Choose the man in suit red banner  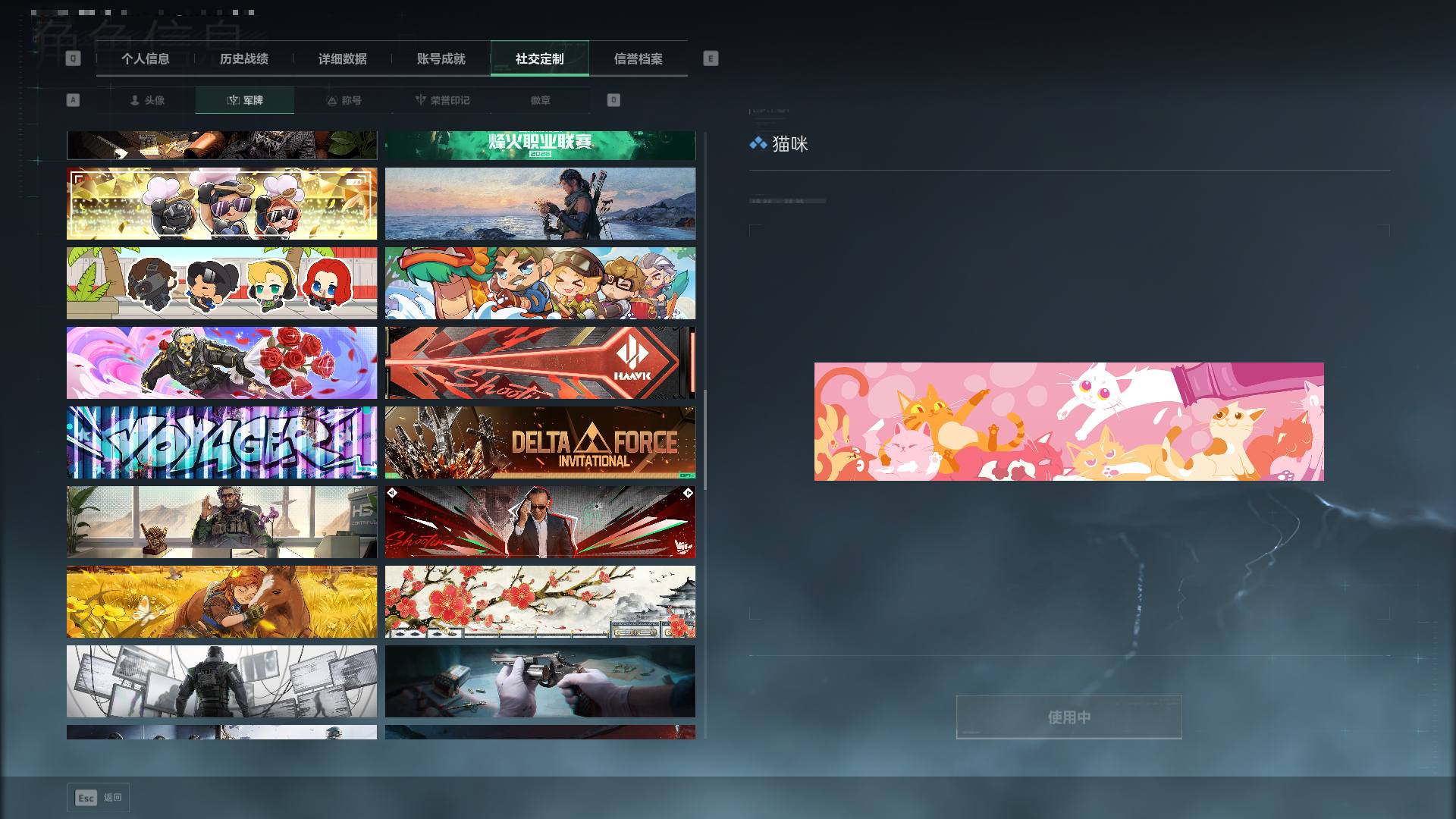coord(540,522)
